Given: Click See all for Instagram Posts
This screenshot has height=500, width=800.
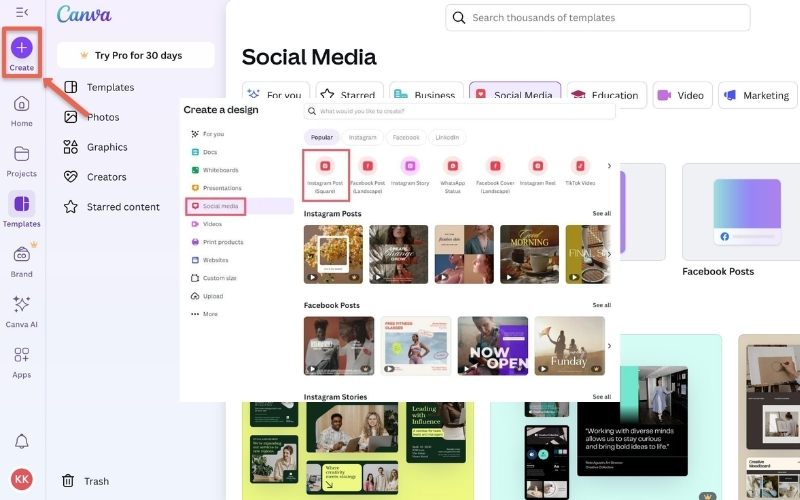Looking at the screenshot, I should point(602,213).
